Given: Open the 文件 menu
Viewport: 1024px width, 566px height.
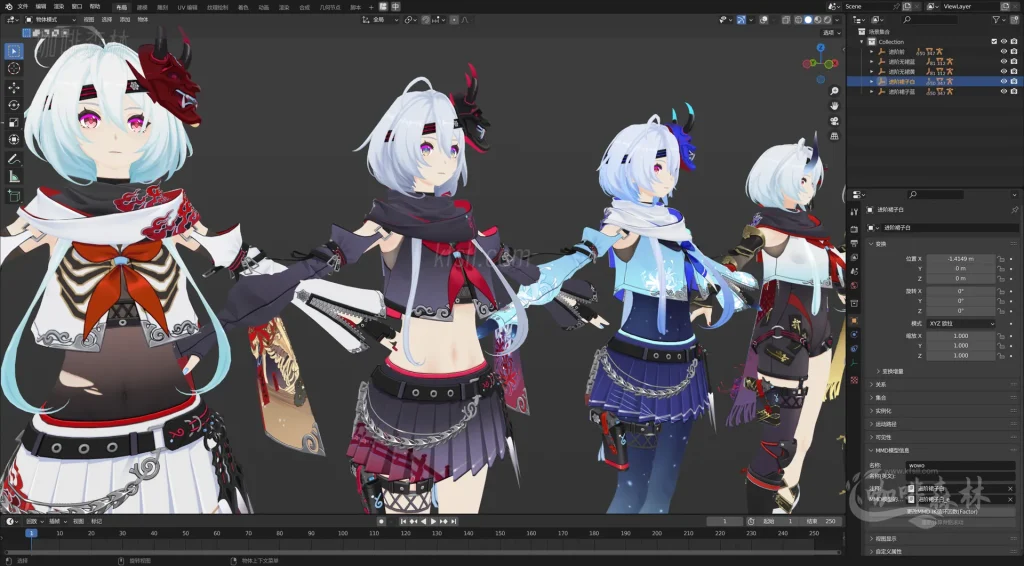Looking at the screenshot, I should click(23, 7).
